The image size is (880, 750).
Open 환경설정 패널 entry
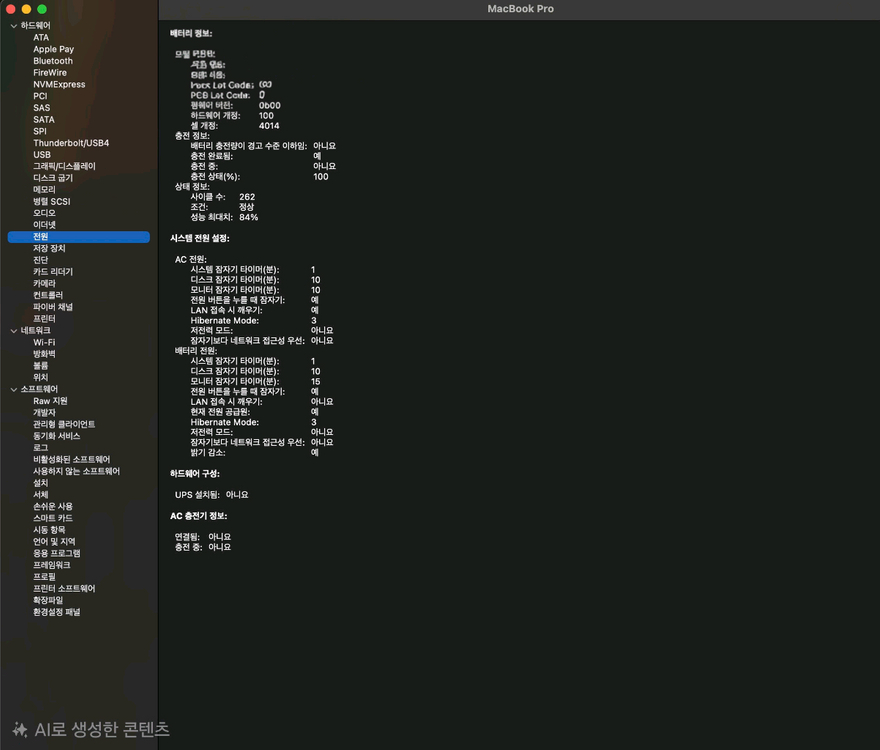tap(57, 612)
